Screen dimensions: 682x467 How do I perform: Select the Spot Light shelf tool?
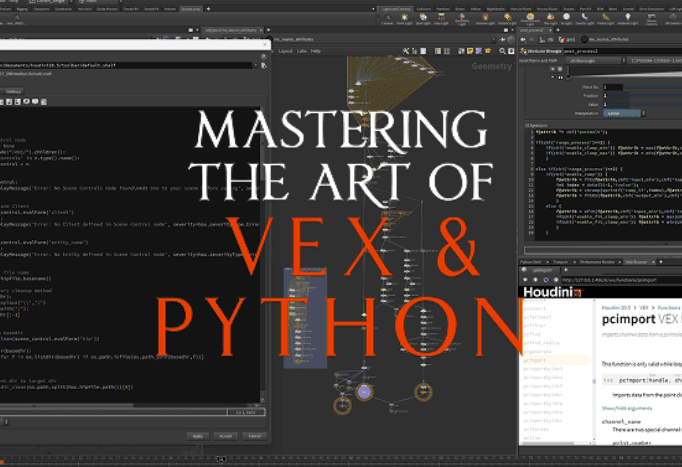point(422,18)
